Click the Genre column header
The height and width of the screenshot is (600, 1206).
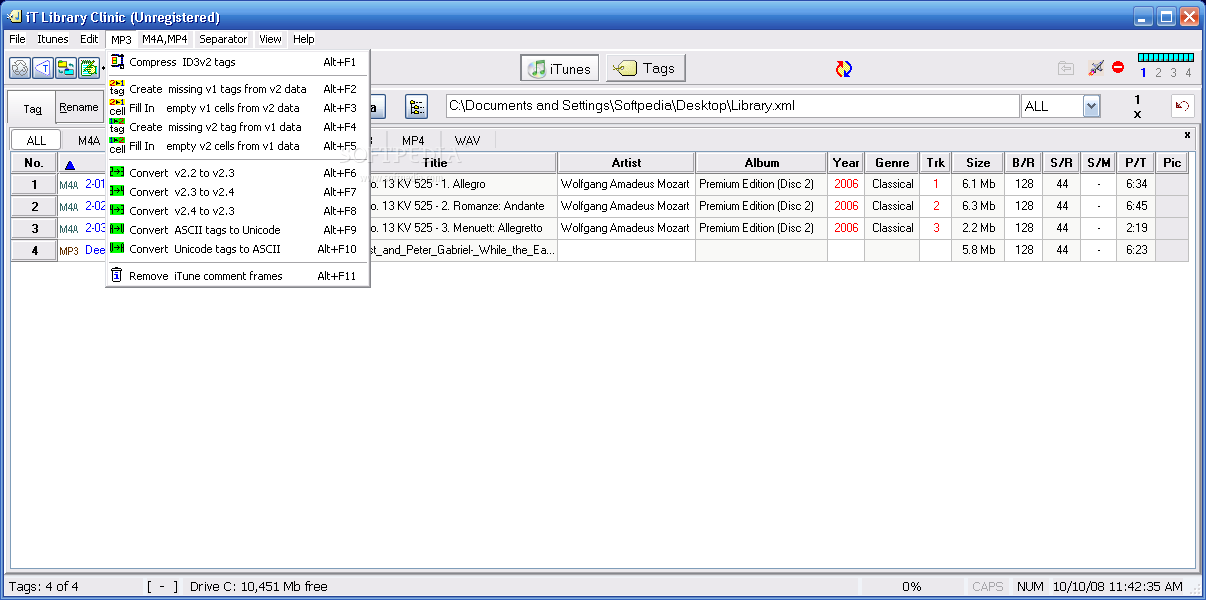click(x=892, y=163)
